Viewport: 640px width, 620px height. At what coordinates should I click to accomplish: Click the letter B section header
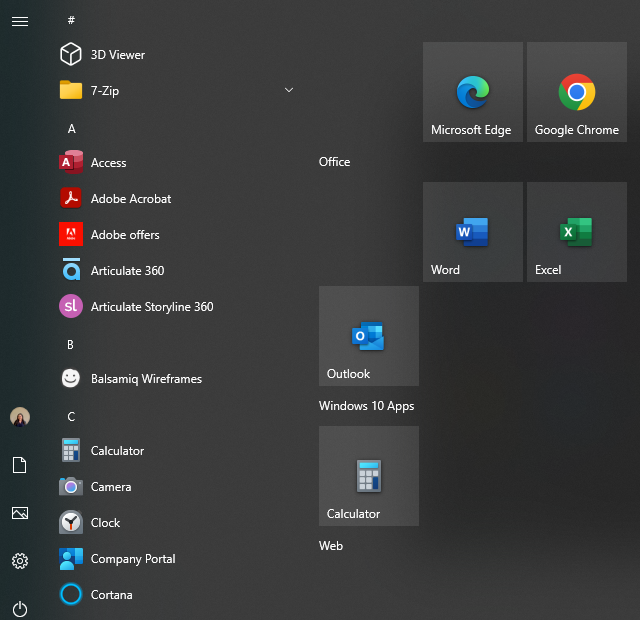tap(70, 345)
